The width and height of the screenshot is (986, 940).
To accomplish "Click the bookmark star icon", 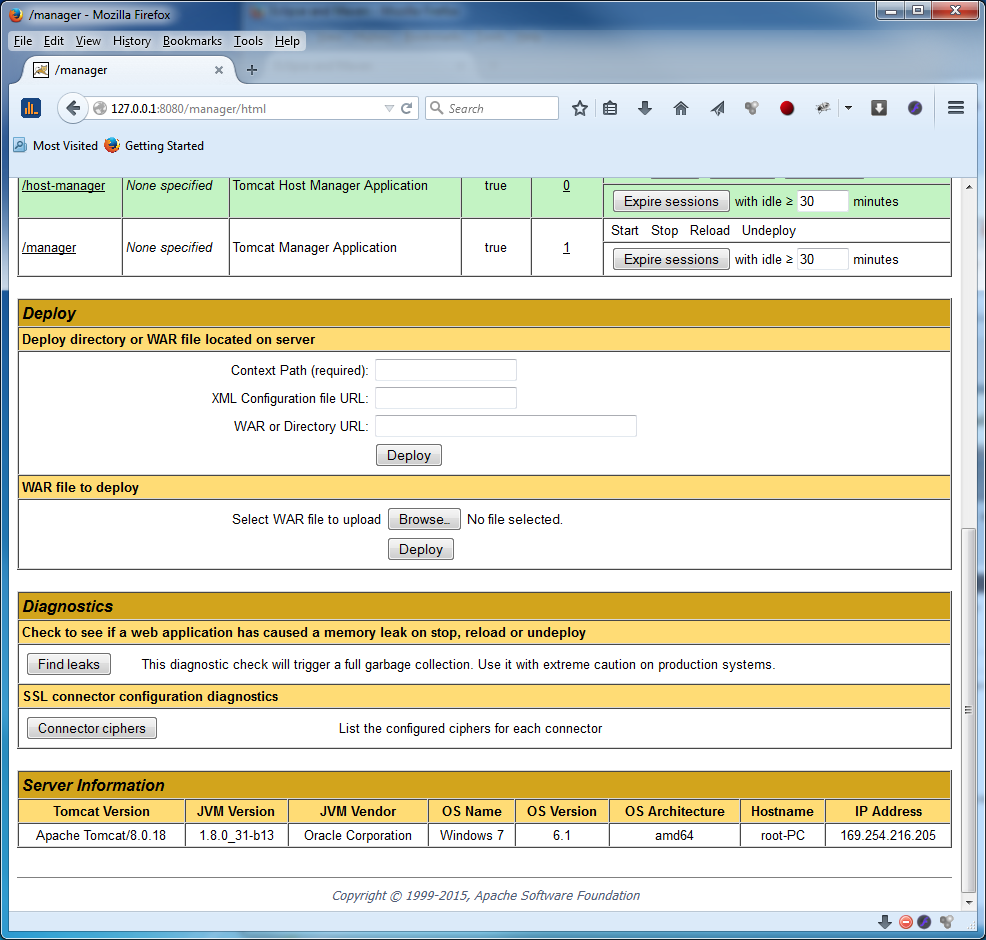I will click(579, 108).
